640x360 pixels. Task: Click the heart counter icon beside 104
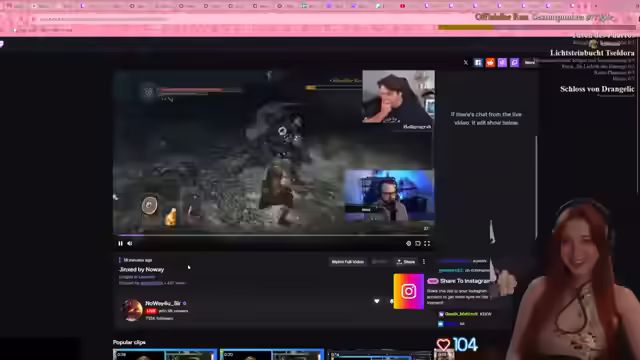pyautogui.click(x=443, y=344)
